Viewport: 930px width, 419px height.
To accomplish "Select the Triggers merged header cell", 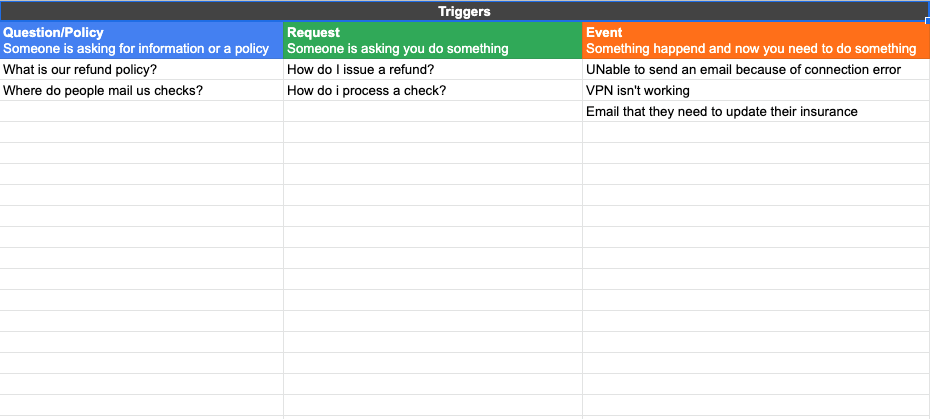I will pos(464,11).
